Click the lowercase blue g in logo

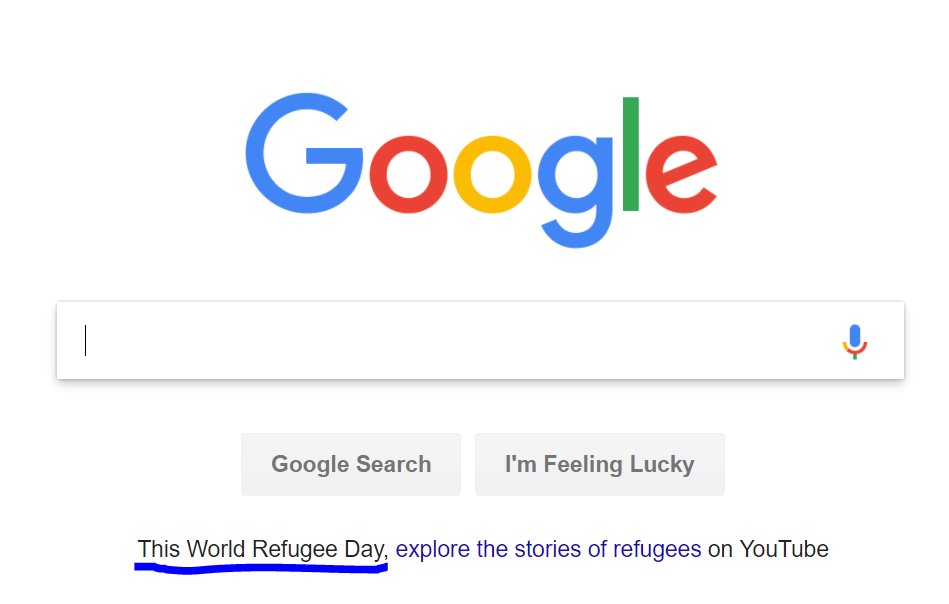576,192
